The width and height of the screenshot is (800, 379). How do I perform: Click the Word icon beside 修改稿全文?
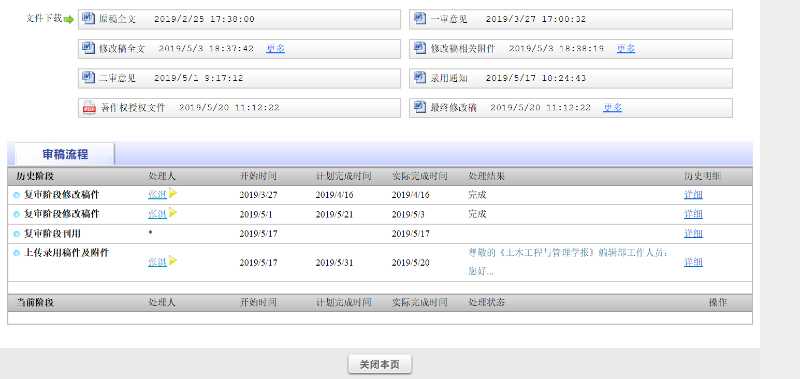click(x=89, y=48)
